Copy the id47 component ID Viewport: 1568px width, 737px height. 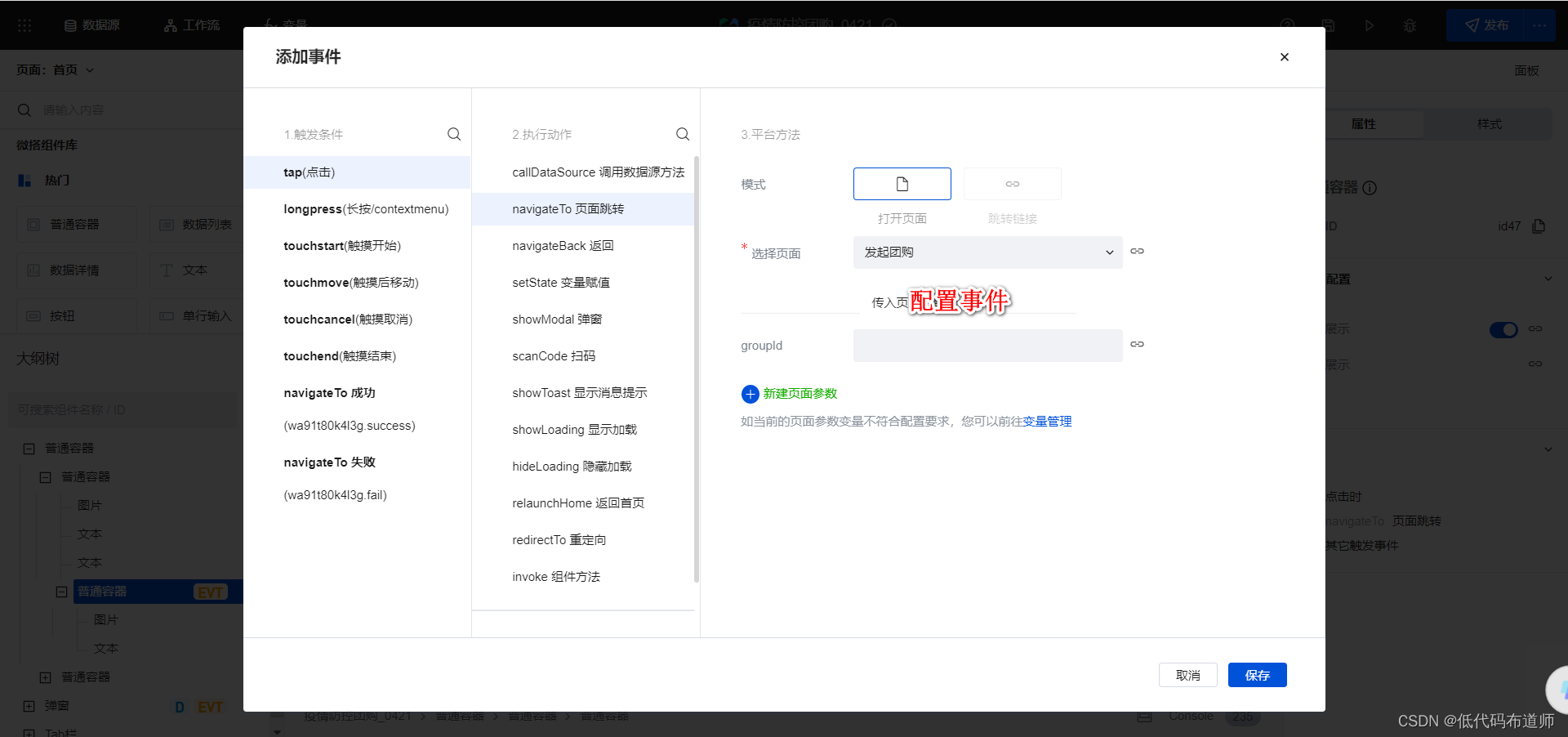pyautogui.click(x=1539, y=226)
